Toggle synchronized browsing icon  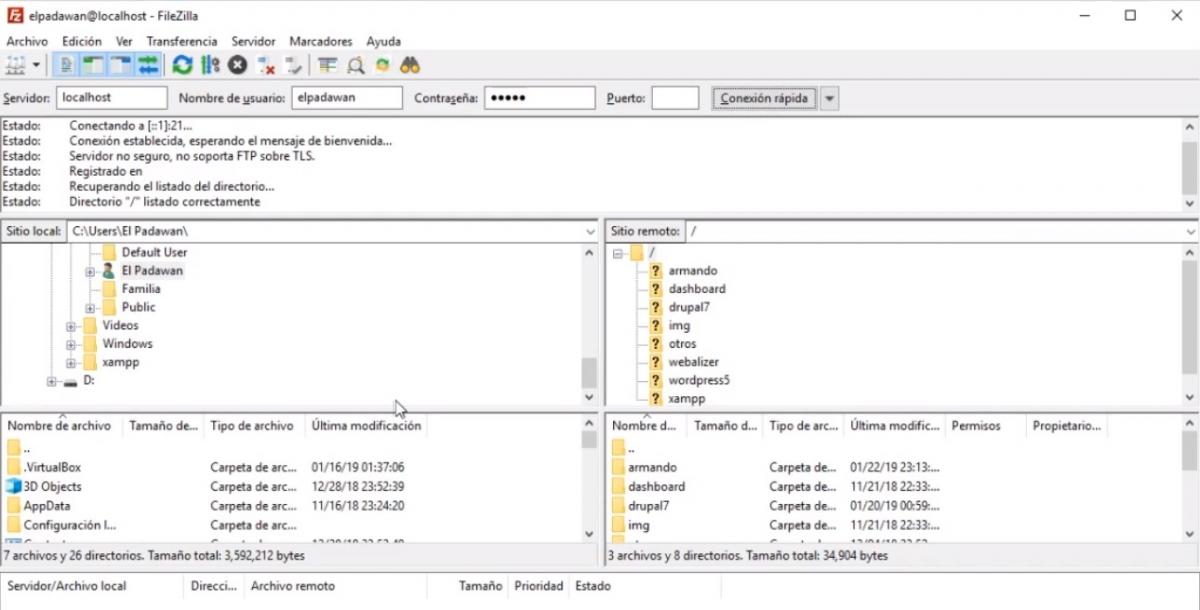(382, 66)
